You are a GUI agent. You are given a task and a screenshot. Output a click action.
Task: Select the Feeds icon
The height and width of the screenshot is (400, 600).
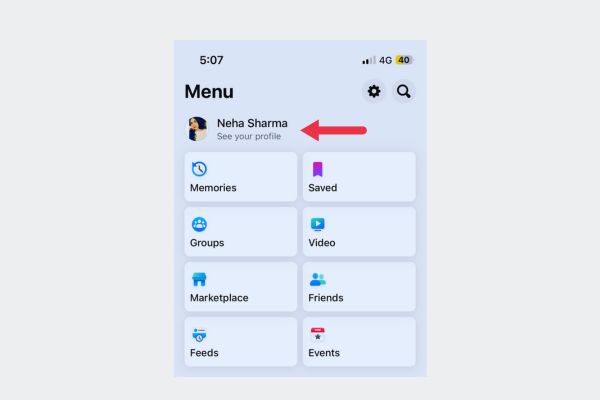tap(199, 335)
